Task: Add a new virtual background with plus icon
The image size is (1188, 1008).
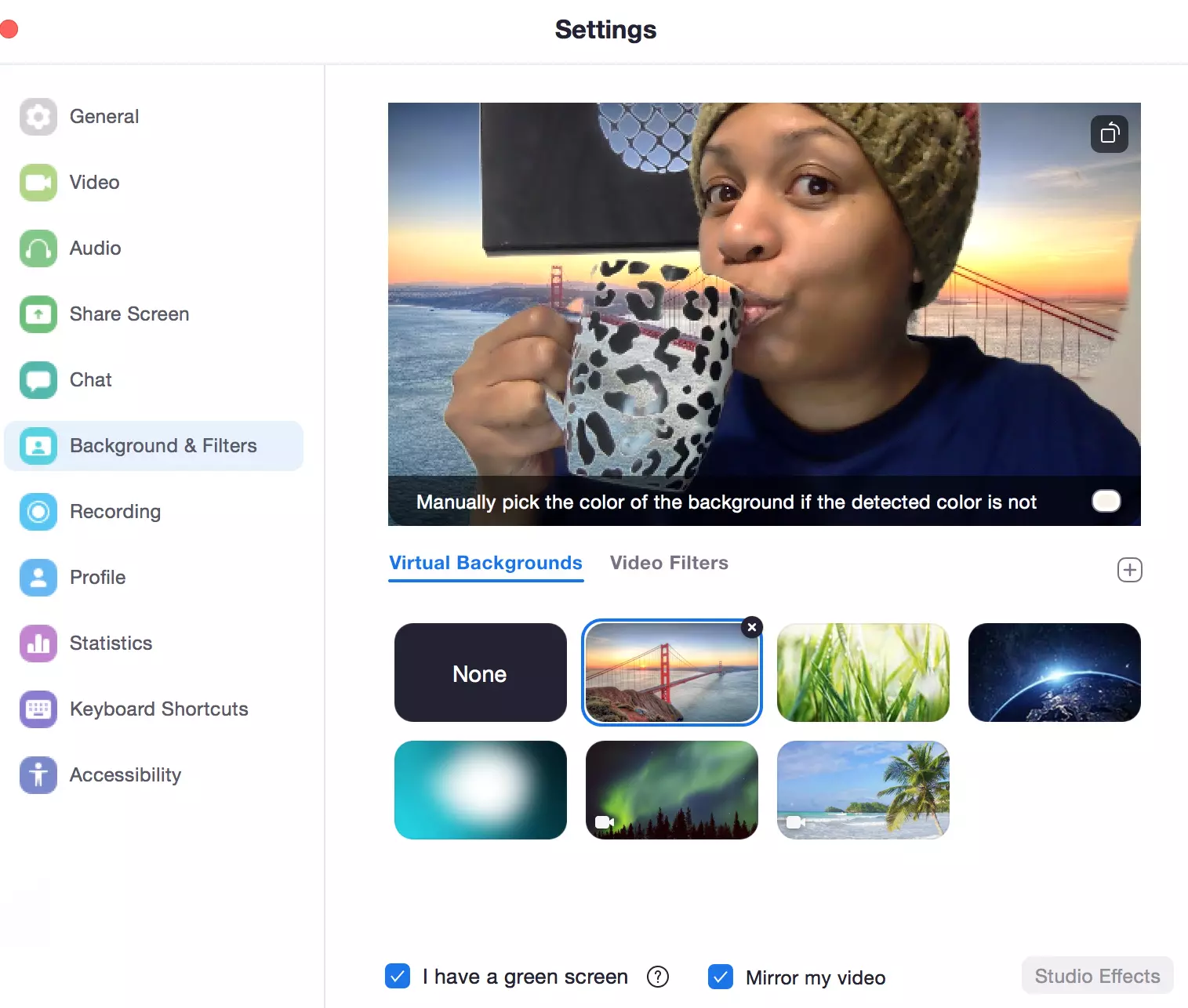Action: point(1130,570)
